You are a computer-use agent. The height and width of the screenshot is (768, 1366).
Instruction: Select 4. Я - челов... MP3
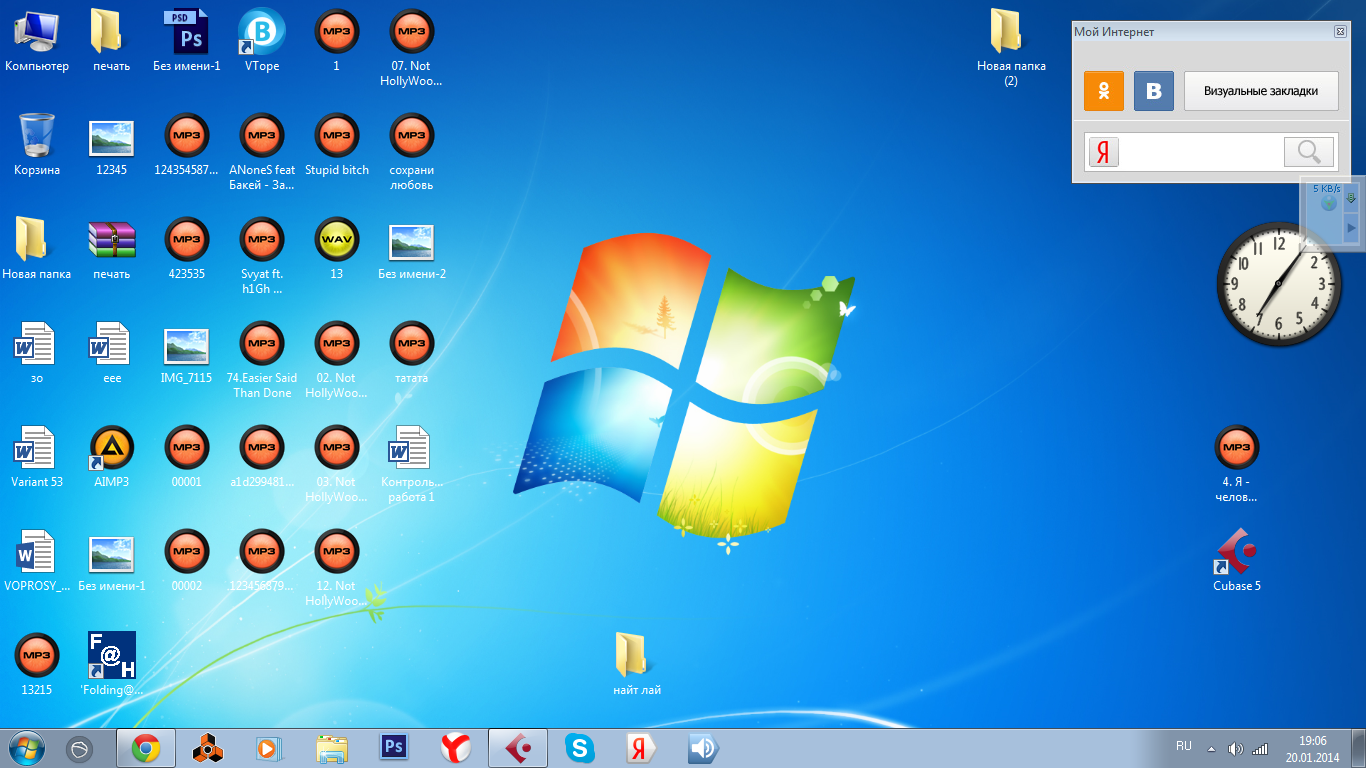(1237, 464)
